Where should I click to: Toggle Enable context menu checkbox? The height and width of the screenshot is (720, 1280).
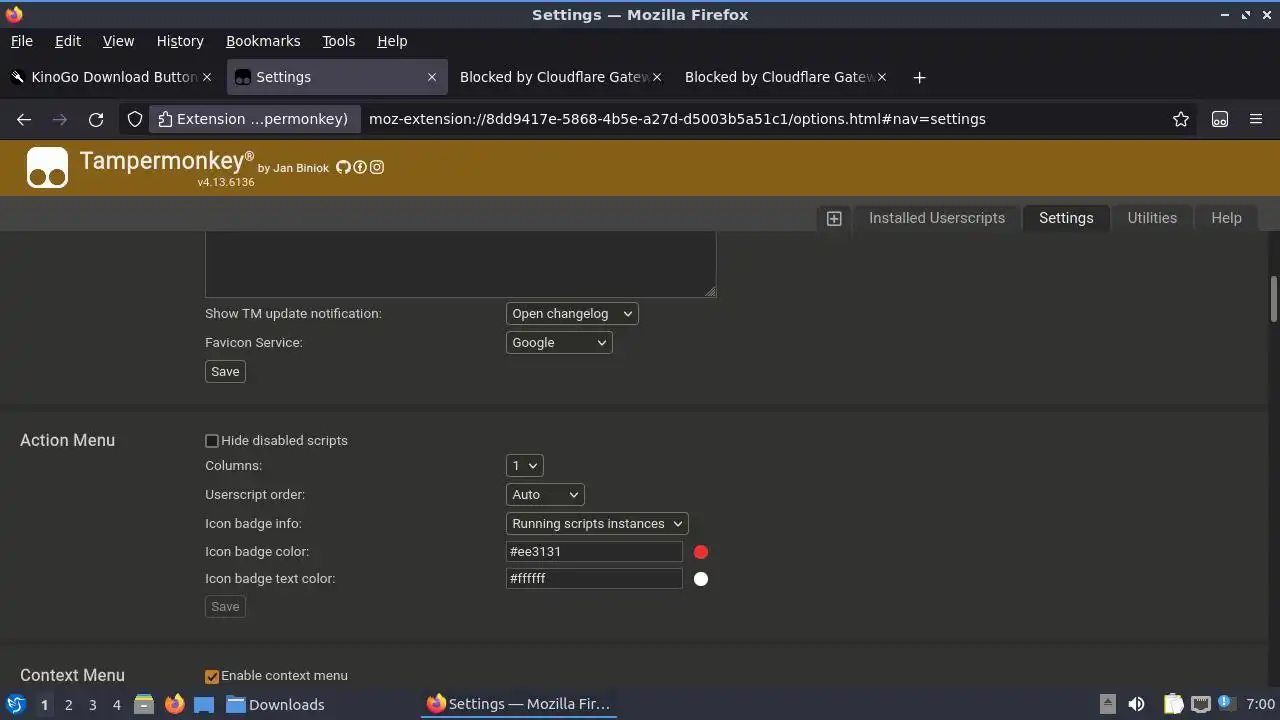(212, 677)
